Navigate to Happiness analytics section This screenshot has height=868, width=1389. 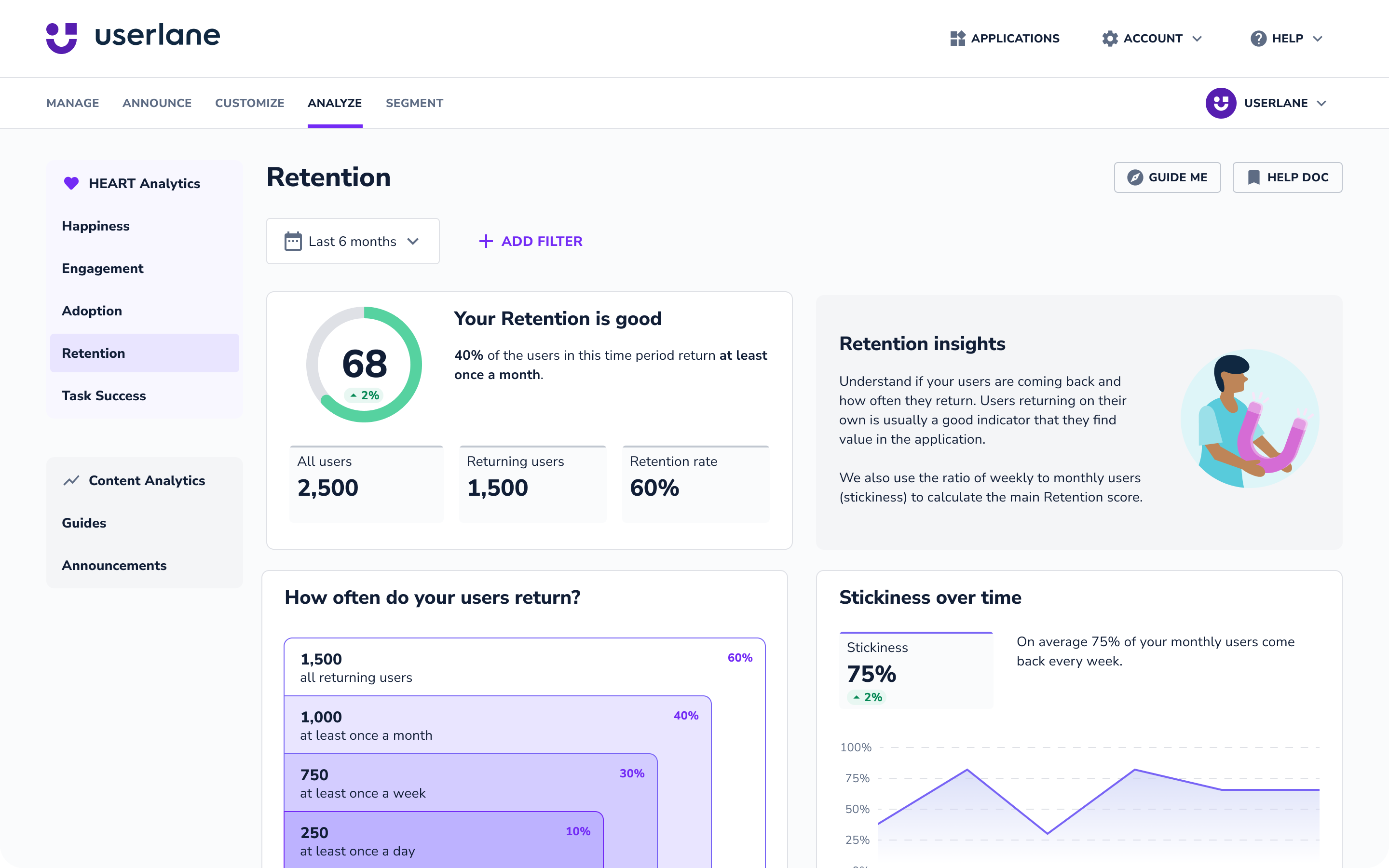coord(96,225)
